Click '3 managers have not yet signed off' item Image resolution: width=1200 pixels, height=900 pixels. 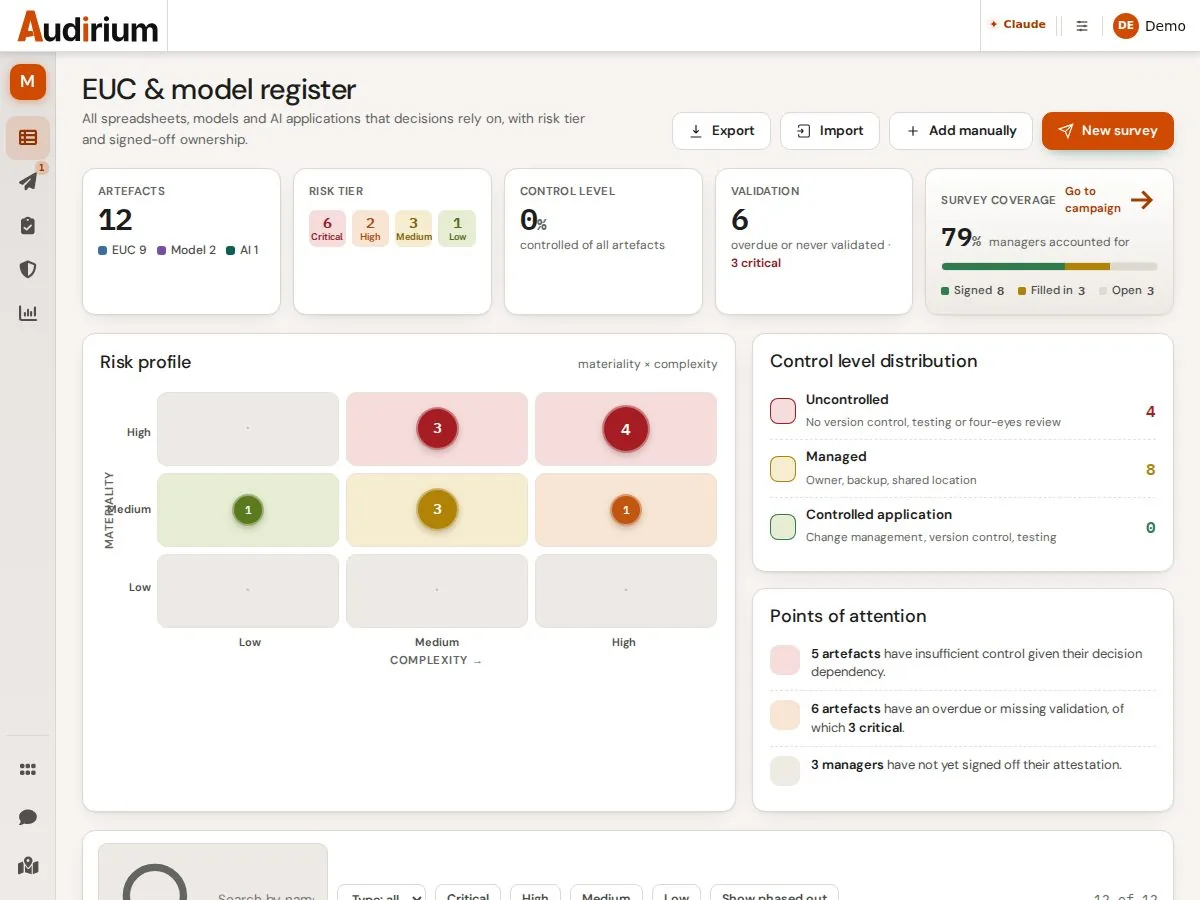pos(963,770)
